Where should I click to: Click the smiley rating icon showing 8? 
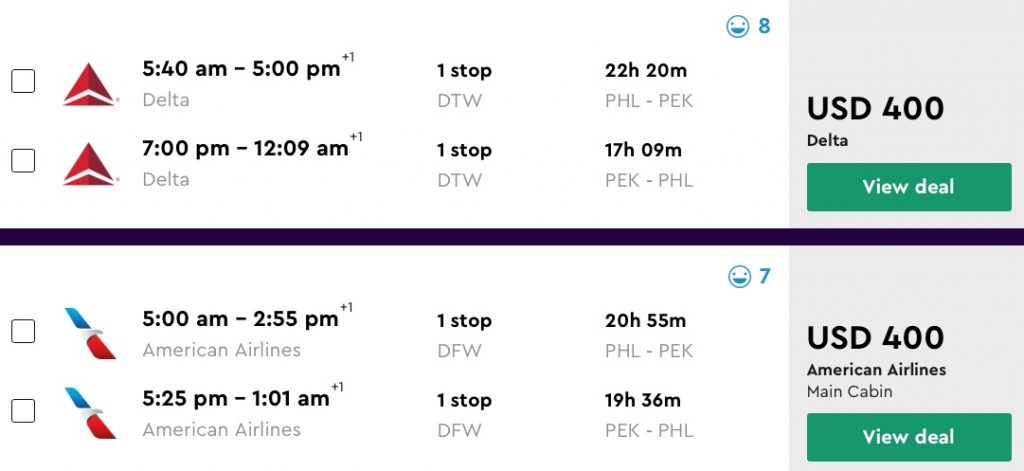[x=738, y=27]
